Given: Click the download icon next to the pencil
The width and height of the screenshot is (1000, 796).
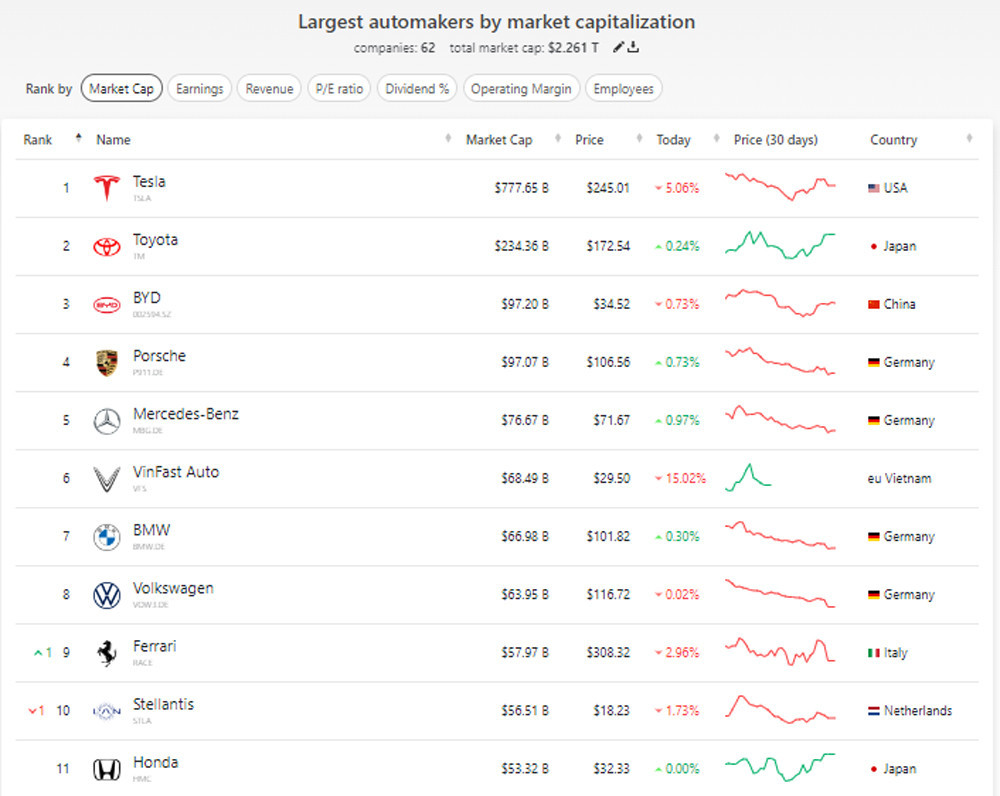Looking at the screenshot, I should pos(634,47).
